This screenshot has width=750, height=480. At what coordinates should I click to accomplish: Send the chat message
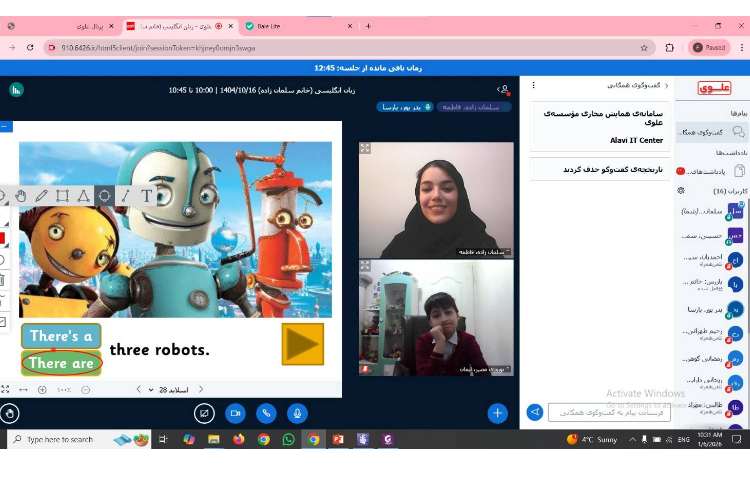[535, 412]
